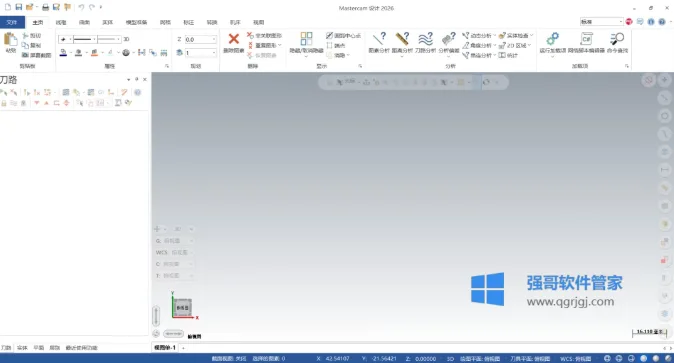Switch to the 视图 ribbon tab
674x363 pixels.
(x=258, y=22)
